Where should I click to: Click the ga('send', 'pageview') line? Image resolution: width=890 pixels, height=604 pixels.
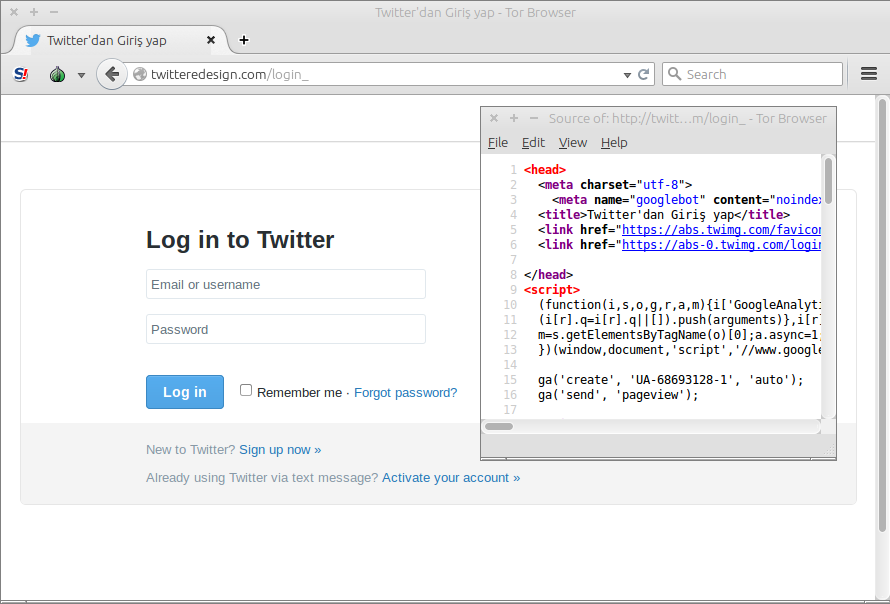pos(618,395)
